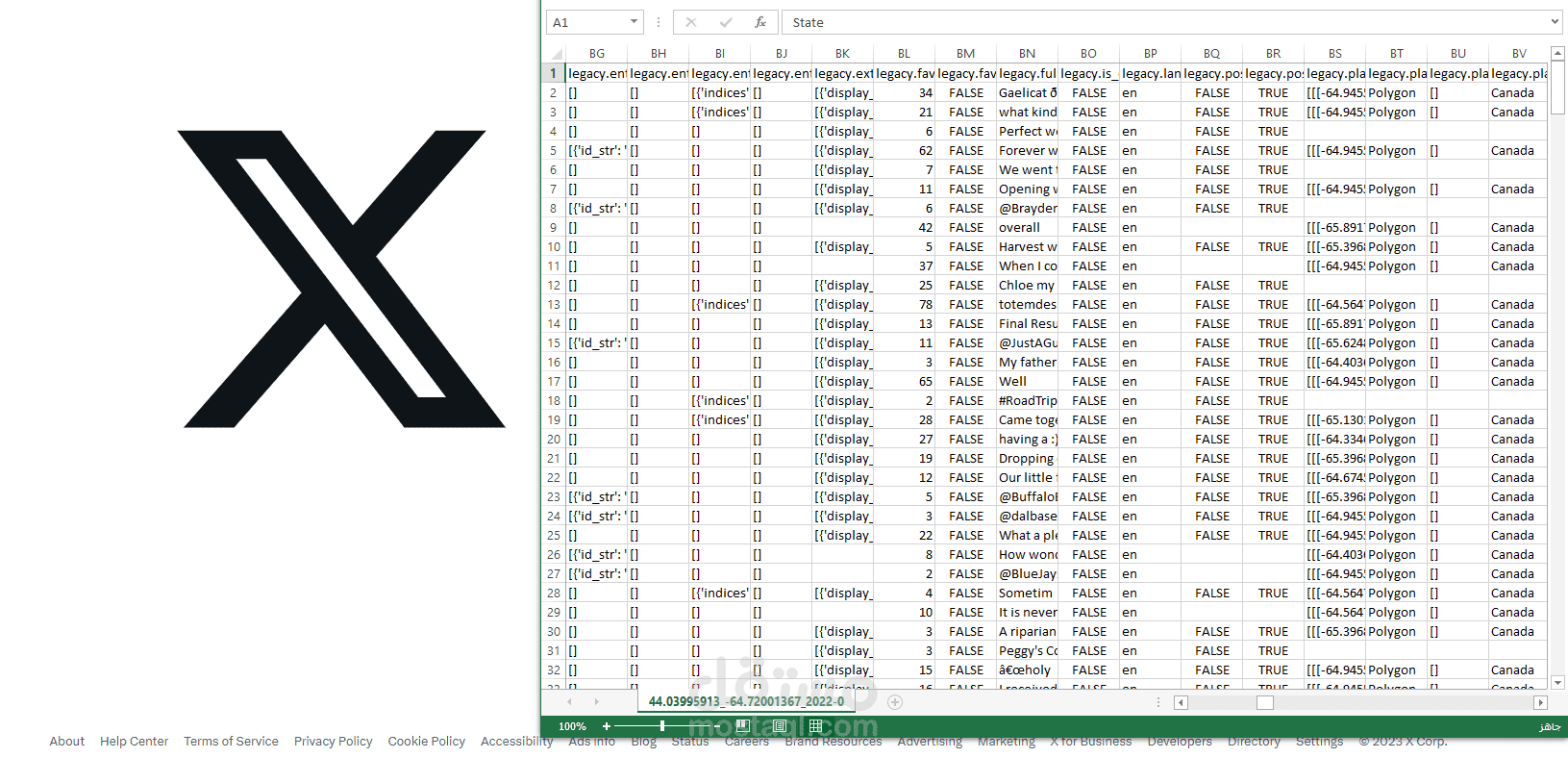This screenshot has height=758, width=1568.
Task: Click cell 'A riparian' in row 30
Action: (1027, 631)
